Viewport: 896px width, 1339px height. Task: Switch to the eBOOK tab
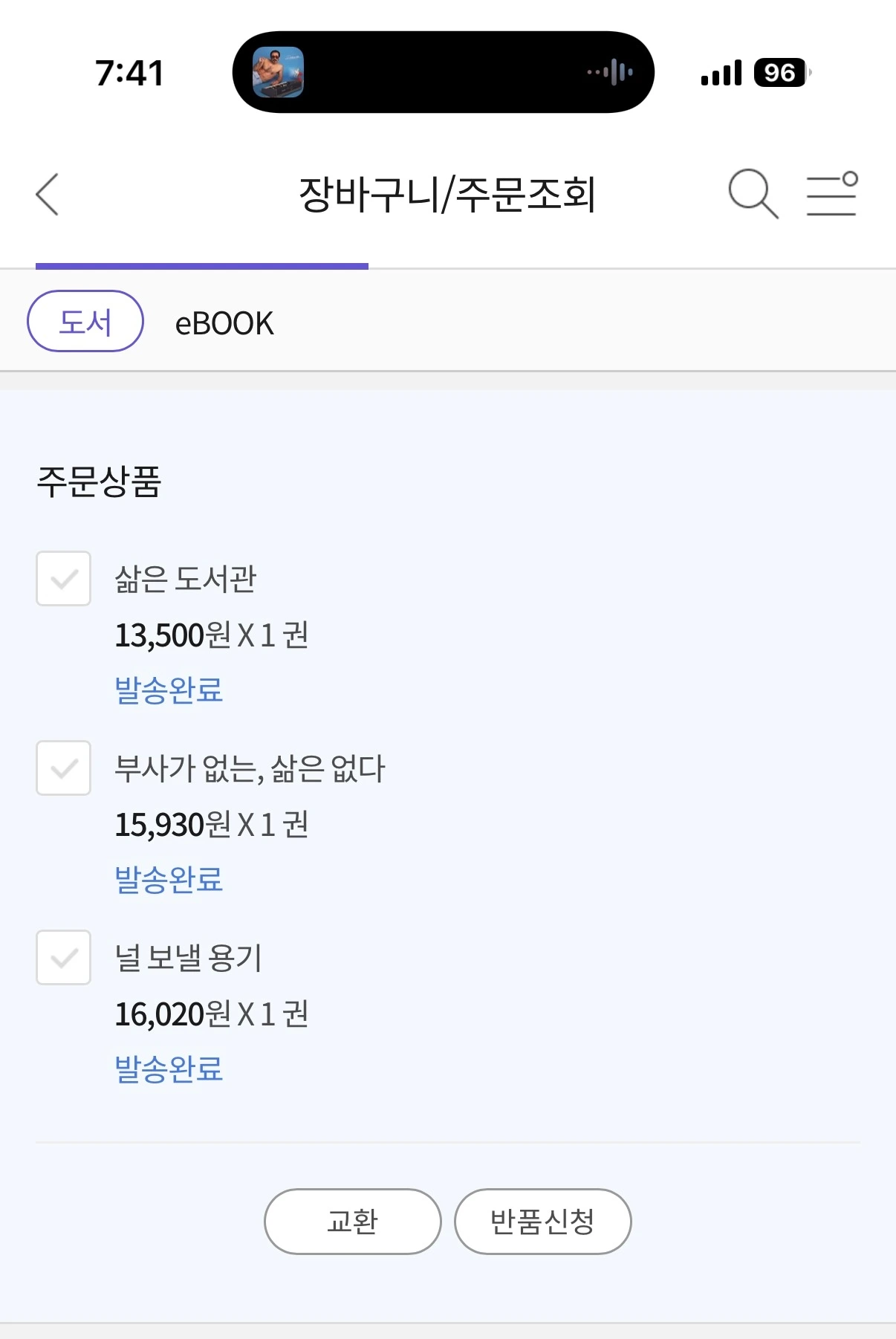point(224,323)
